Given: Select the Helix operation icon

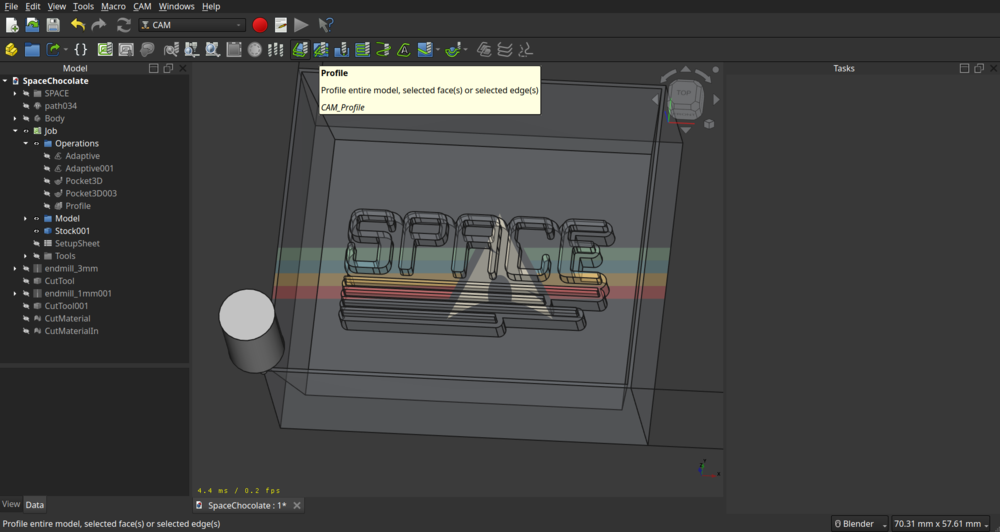Looking at the screenshot, I should coord(383,49).
